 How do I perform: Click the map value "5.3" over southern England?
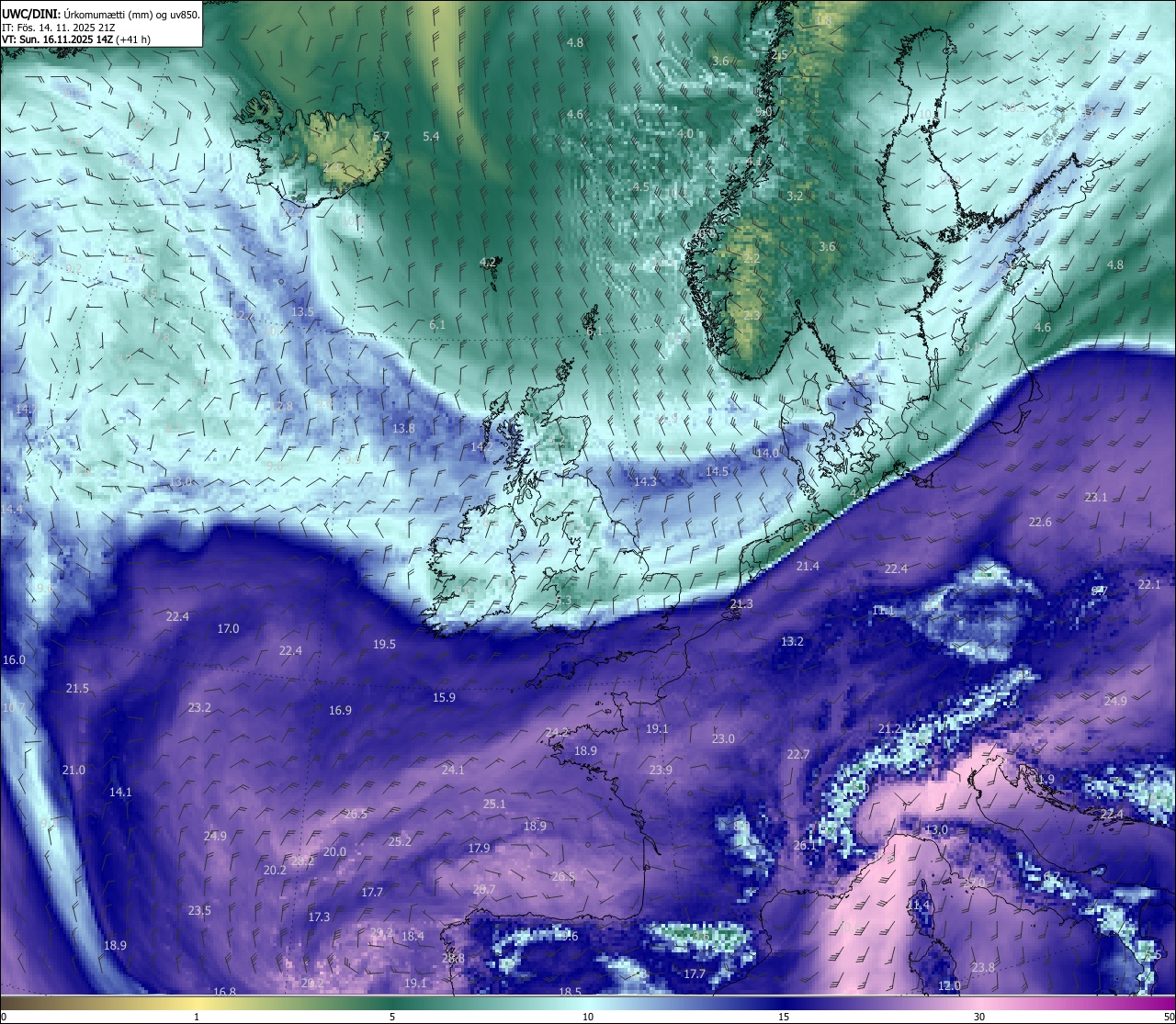point(563,600)
